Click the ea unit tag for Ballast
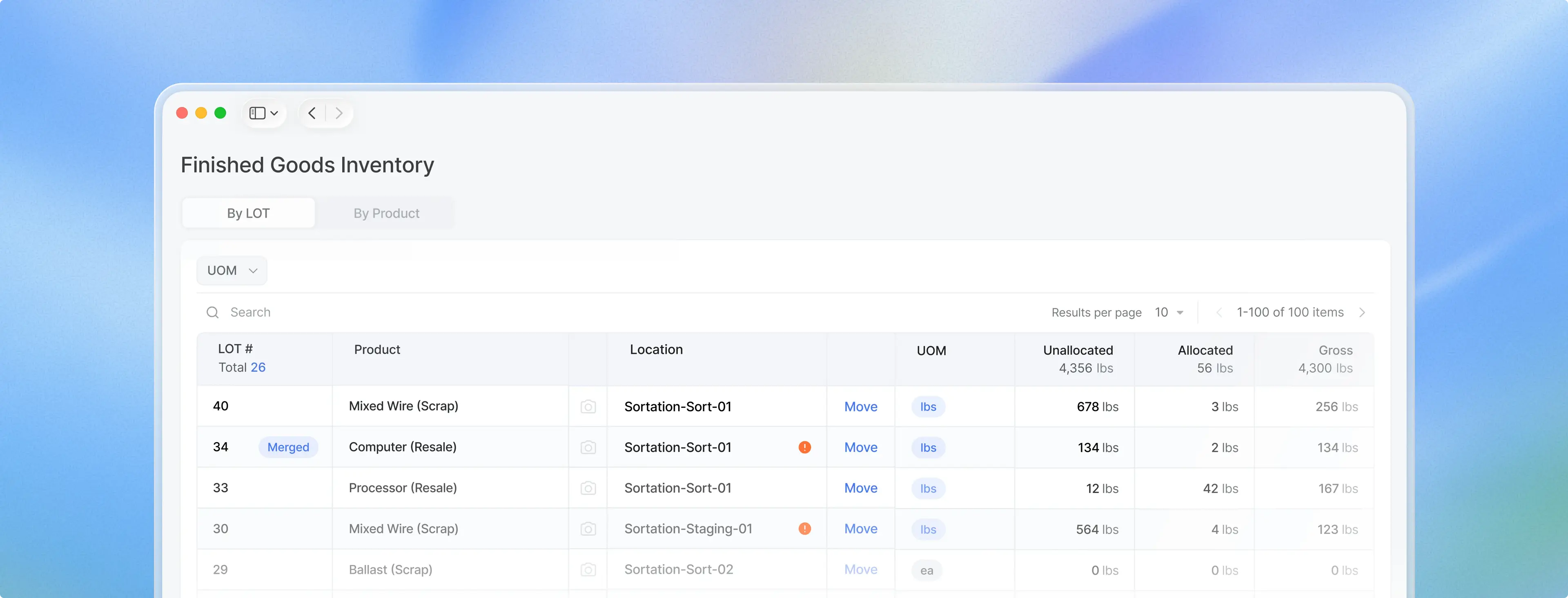 (927, 570)
